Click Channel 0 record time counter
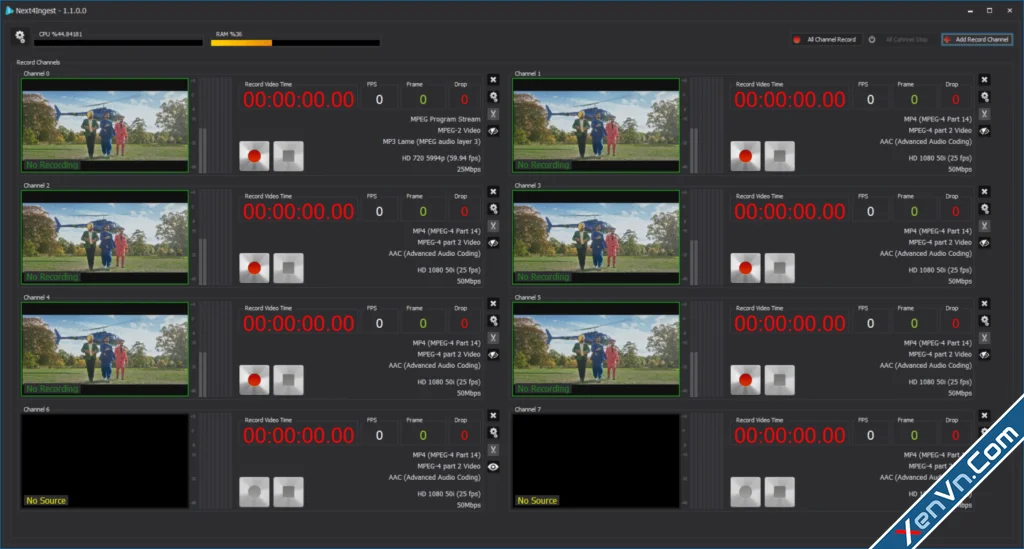The width and height of the screenshot is (1024, 549). pos(298,100)
